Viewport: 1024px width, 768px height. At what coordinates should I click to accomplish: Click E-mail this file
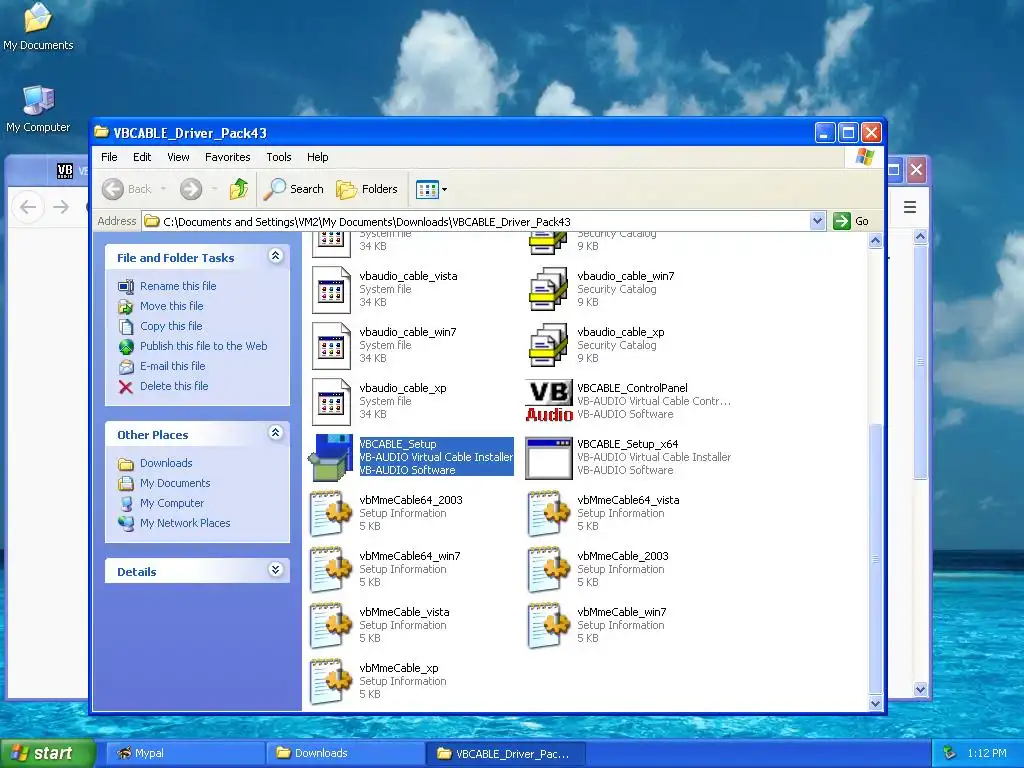[172, 366]
